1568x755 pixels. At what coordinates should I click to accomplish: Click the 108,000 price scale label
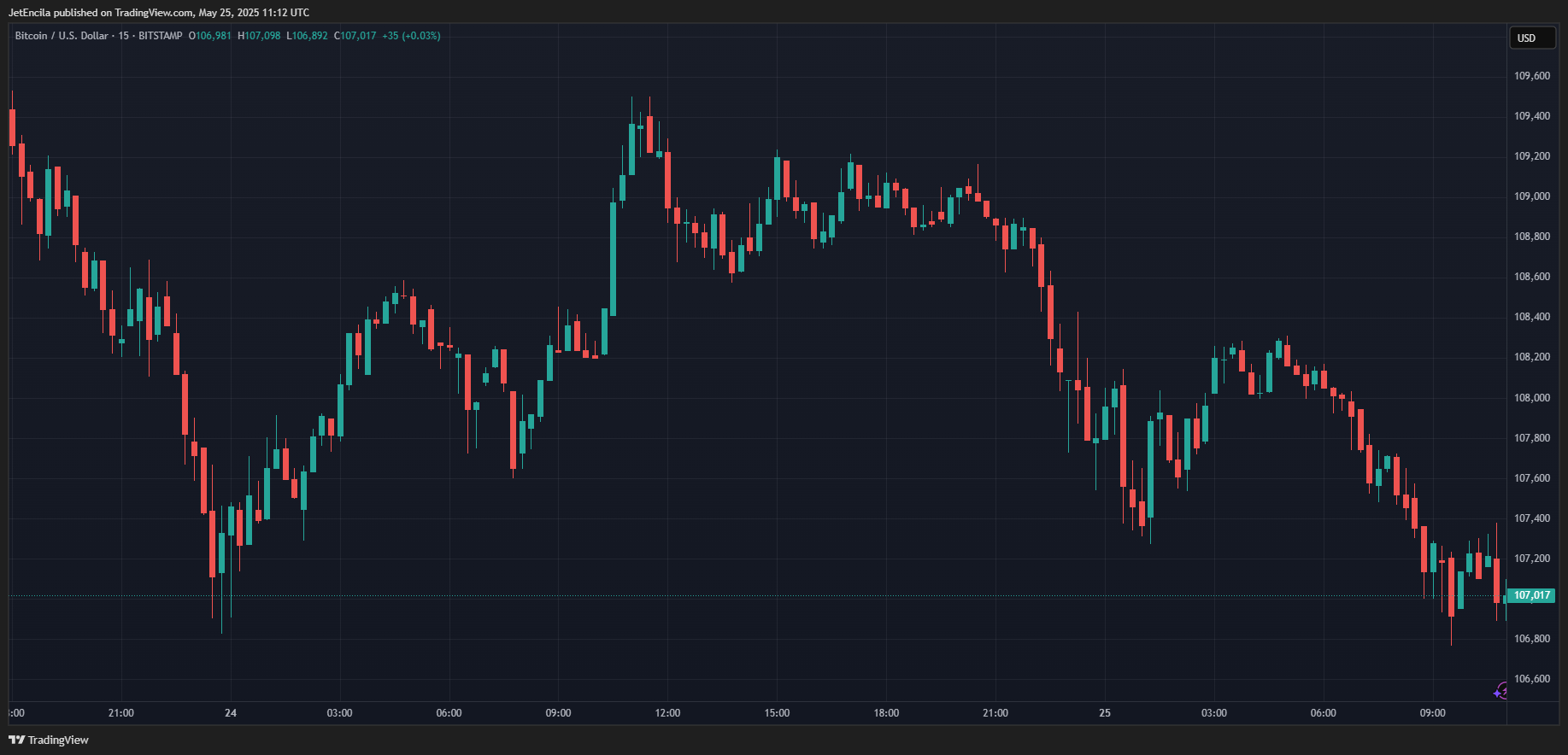1531,398
